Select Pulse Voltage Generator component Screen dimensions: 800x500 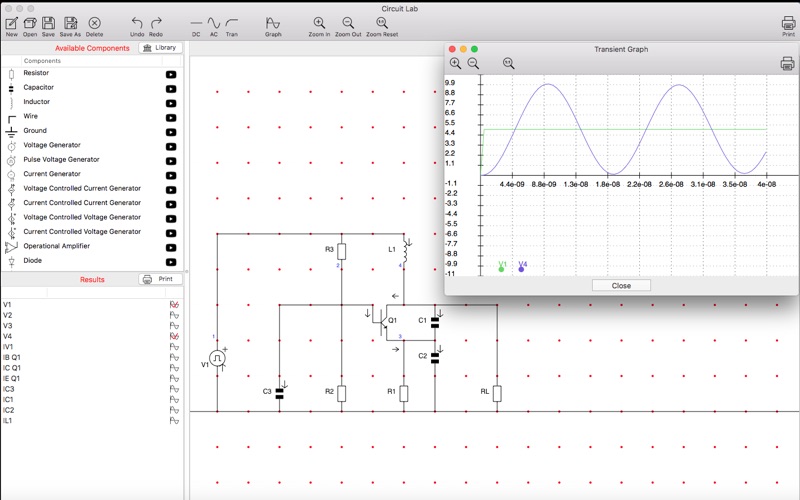coord(62,160)
